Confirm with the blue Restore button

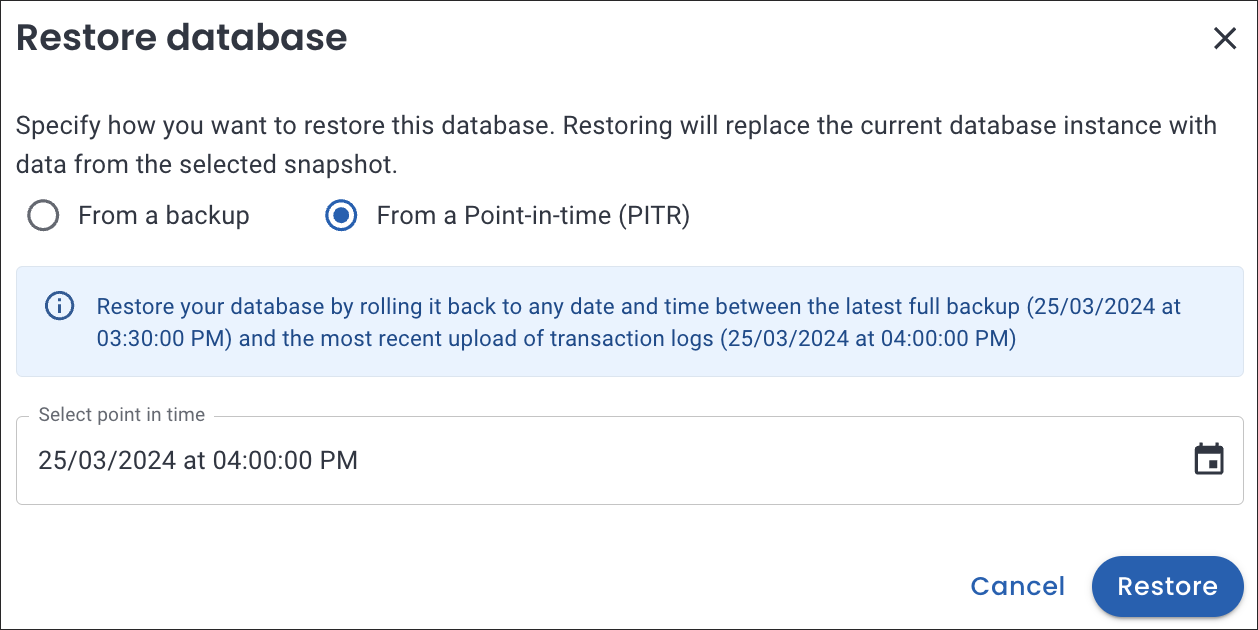click(x=1167, y=586)
